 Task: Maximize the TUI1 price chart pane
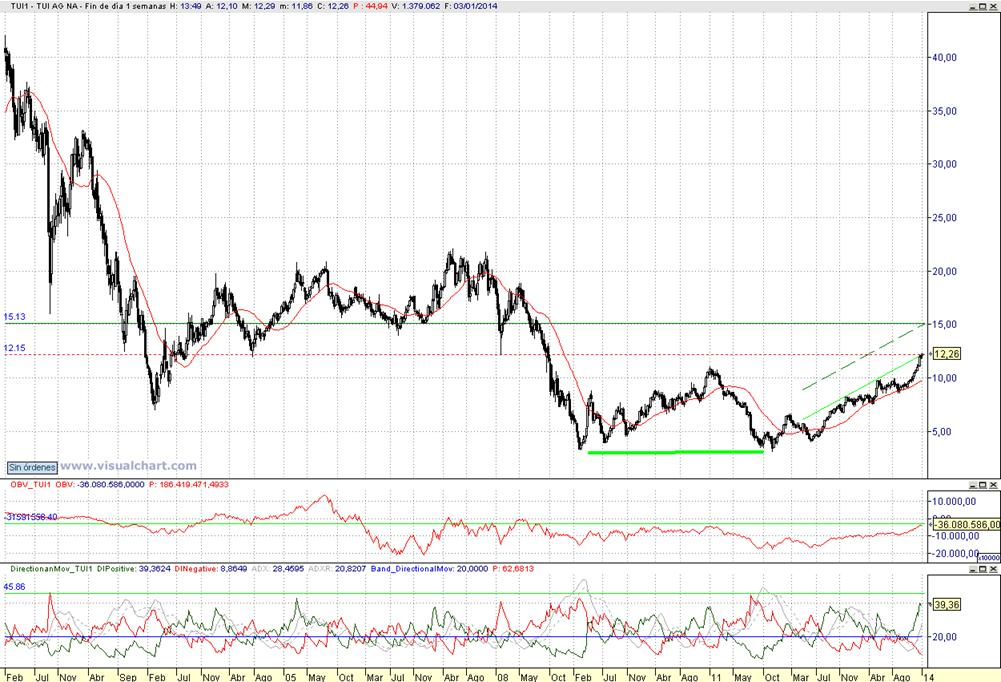pos(983,6)
